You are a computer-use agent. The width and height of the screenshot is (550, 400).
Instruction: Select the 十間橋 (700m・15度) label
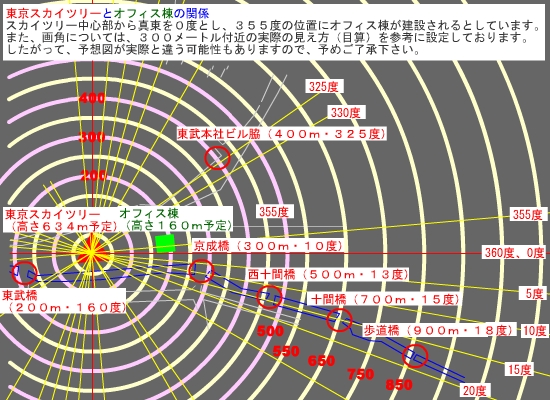tap(385, 299)
